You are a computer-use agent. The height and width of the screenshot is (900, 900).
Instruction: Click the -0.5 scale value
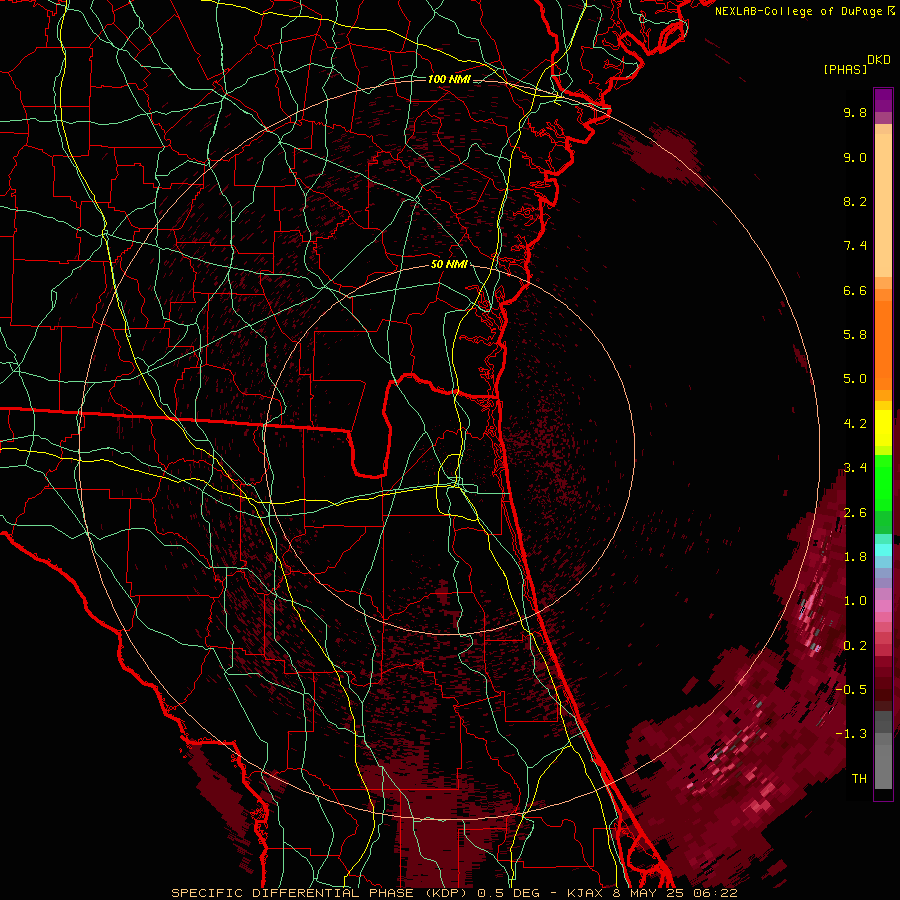pos(851,690)
